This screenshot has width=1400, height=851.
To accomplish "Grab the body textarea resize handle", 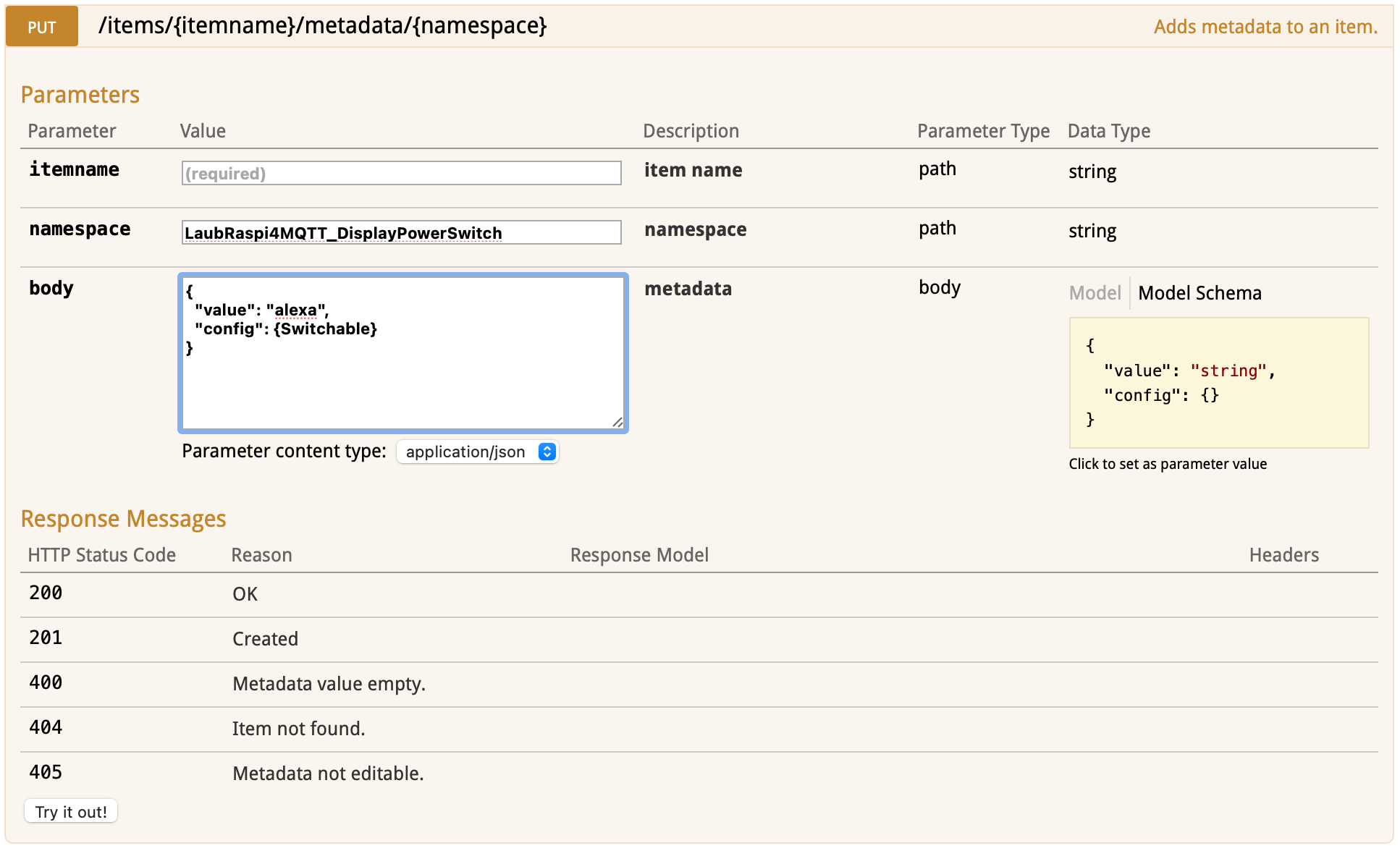I will pos(617,423).
